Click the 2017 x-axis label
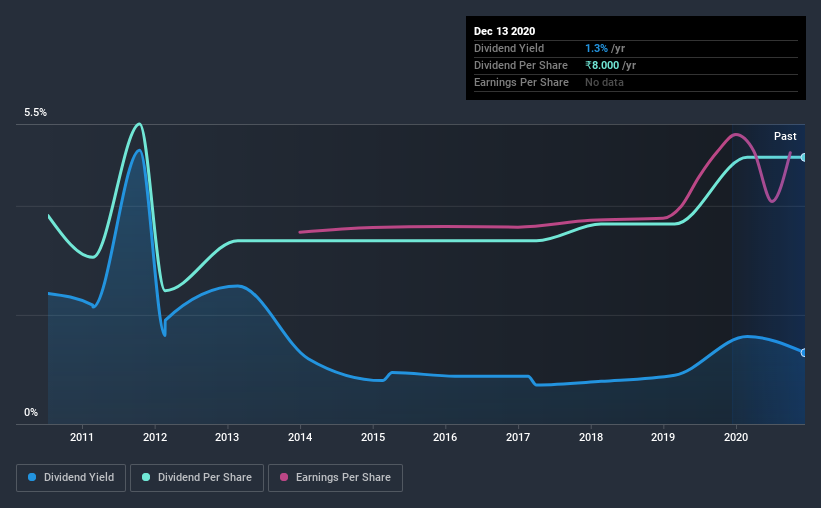 coord(518,437)
